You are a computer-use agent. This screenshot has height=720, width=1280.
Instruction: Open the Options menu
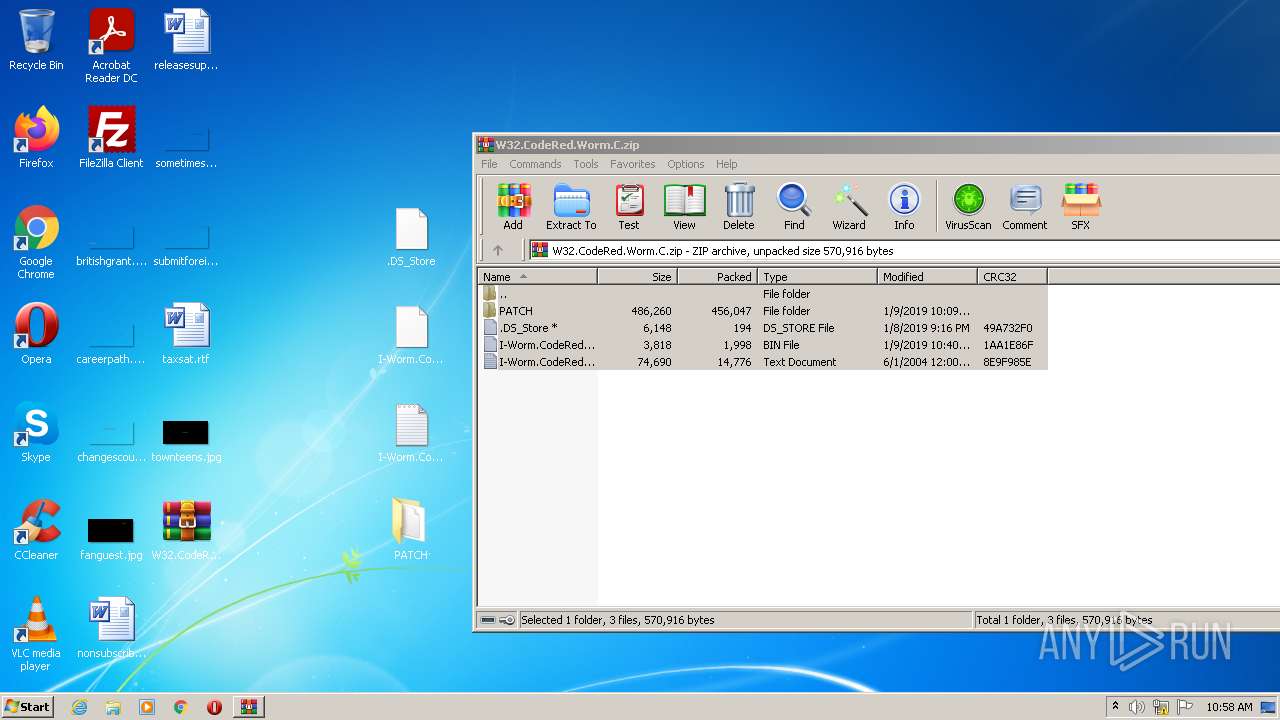[x=686, y=164]
